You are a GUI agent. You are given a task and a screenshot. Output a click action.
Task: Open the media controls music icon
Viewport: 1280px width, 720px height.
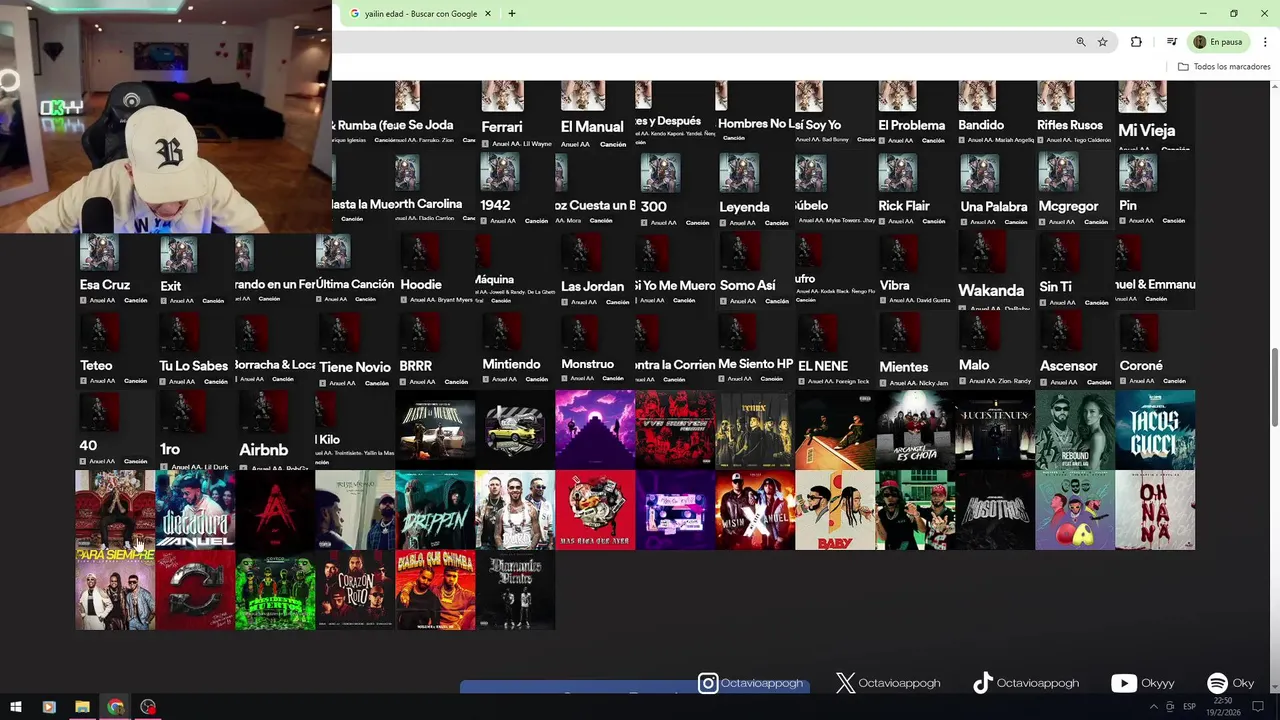click(x=1171, y=42)
